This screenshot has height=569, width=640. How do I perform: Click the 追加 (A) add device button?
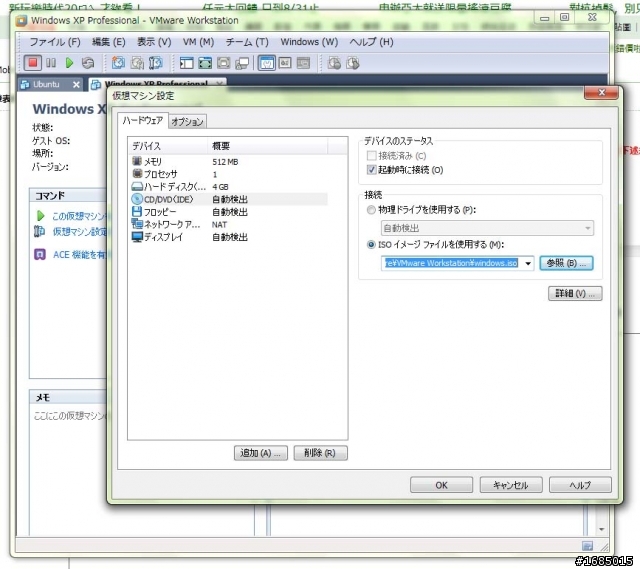261,453
